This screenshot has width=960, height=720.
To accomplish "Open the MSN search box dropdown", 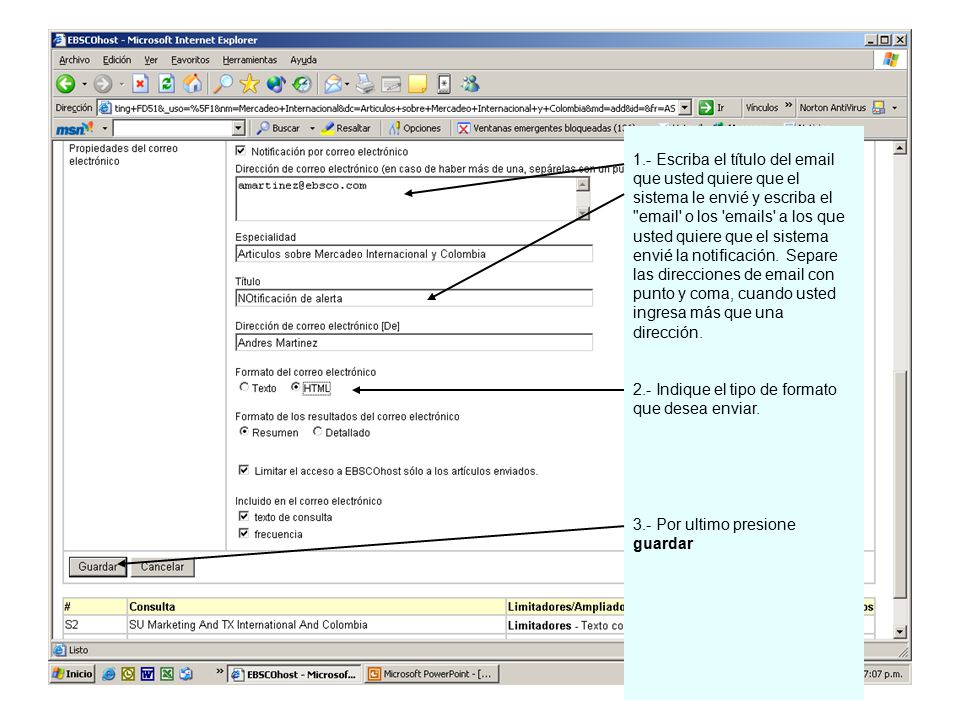I will tap(239, 128).
